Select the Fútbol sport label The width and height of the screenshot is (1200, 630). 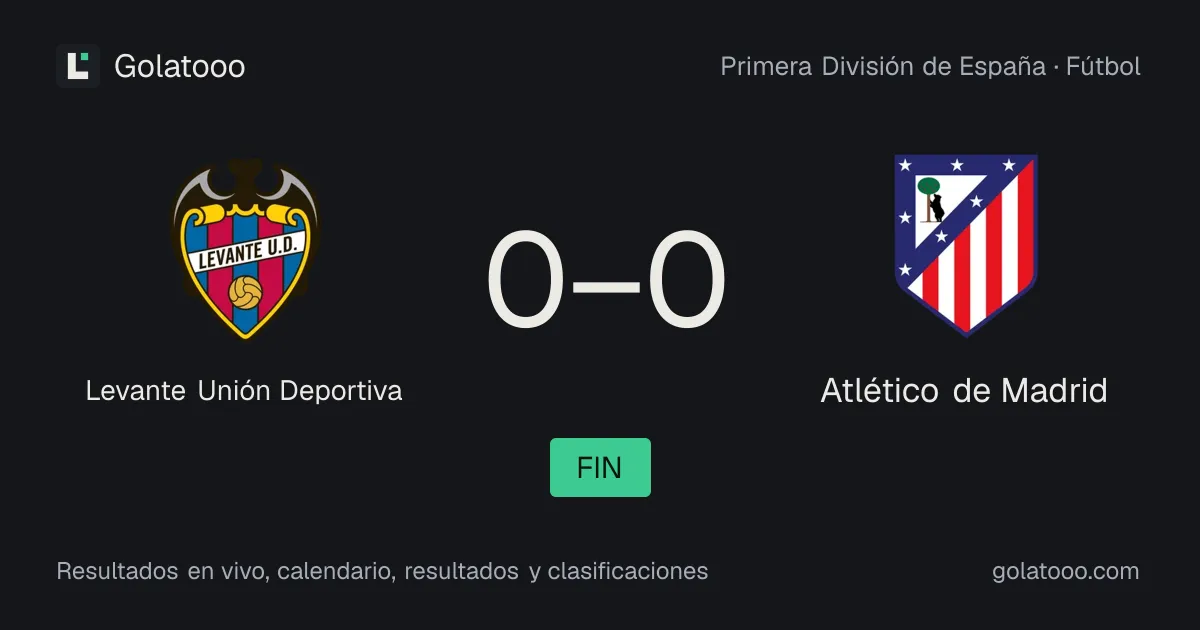(x=1103, y=67)
